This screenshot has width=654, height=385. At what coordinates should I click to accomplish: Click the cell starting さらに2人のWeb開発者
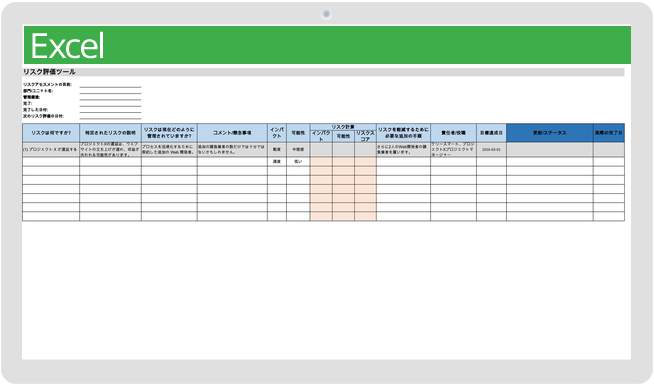pyautogui.click(x=403, y=150)
